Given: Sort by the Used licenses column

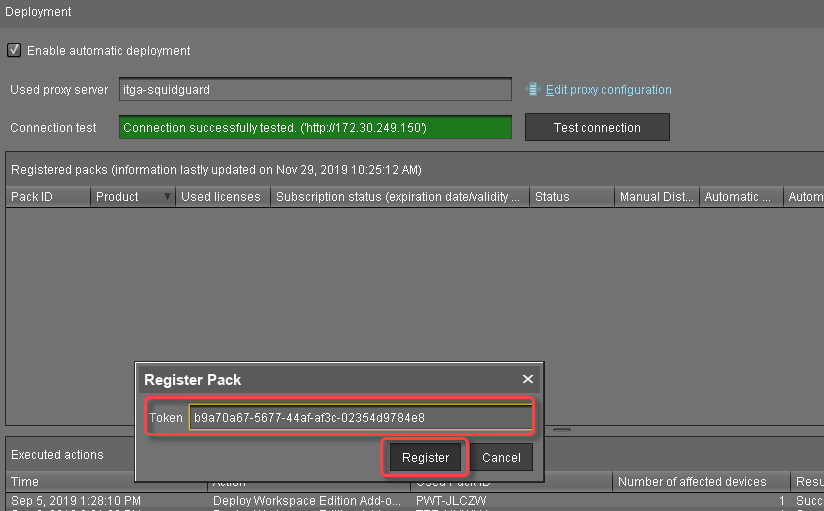Looking at the screenshot, I should pyautogui.click(x=220, y=197).
